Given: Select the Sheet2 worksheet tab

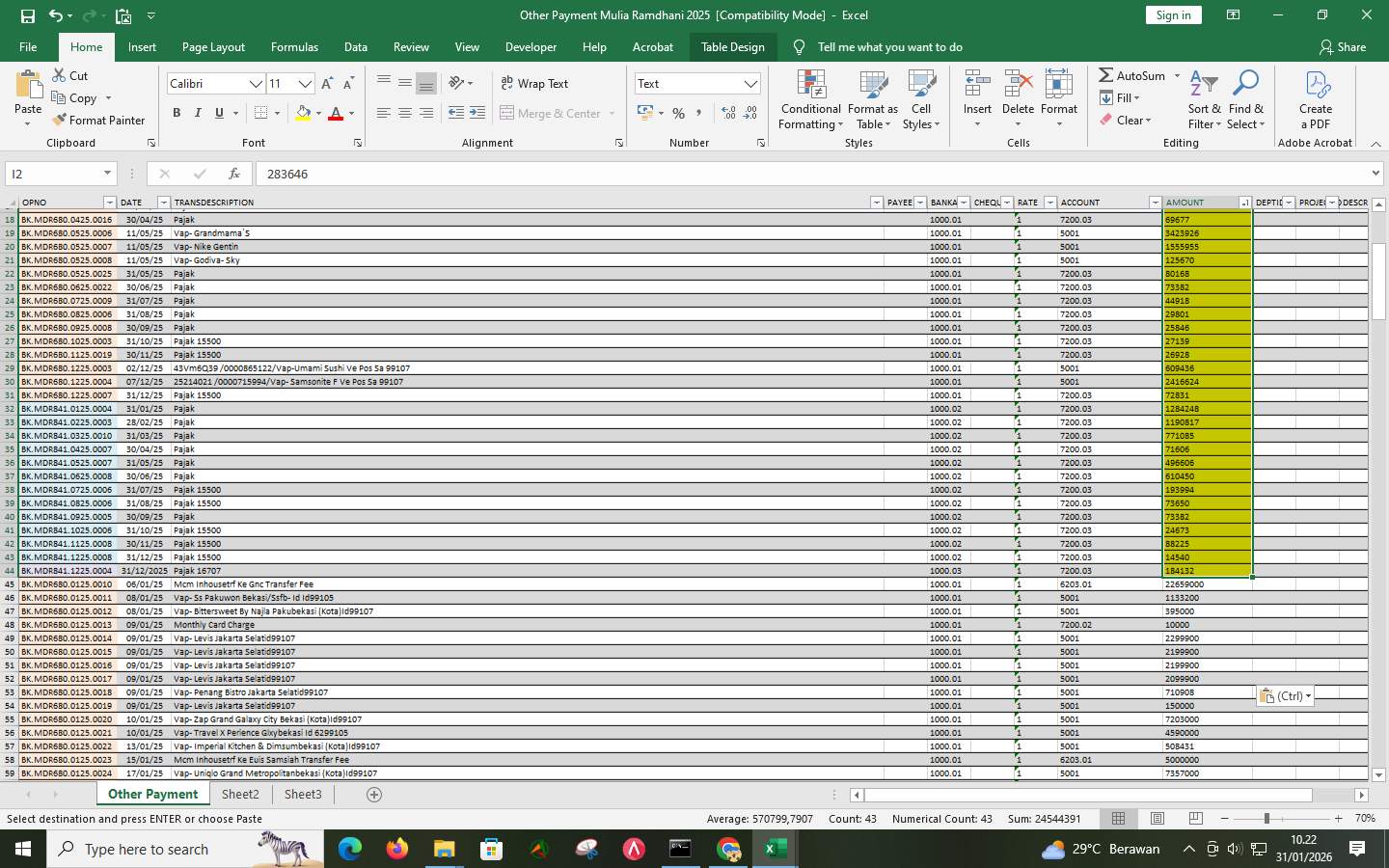Looking at the screenshot, I should coord(240,794).
